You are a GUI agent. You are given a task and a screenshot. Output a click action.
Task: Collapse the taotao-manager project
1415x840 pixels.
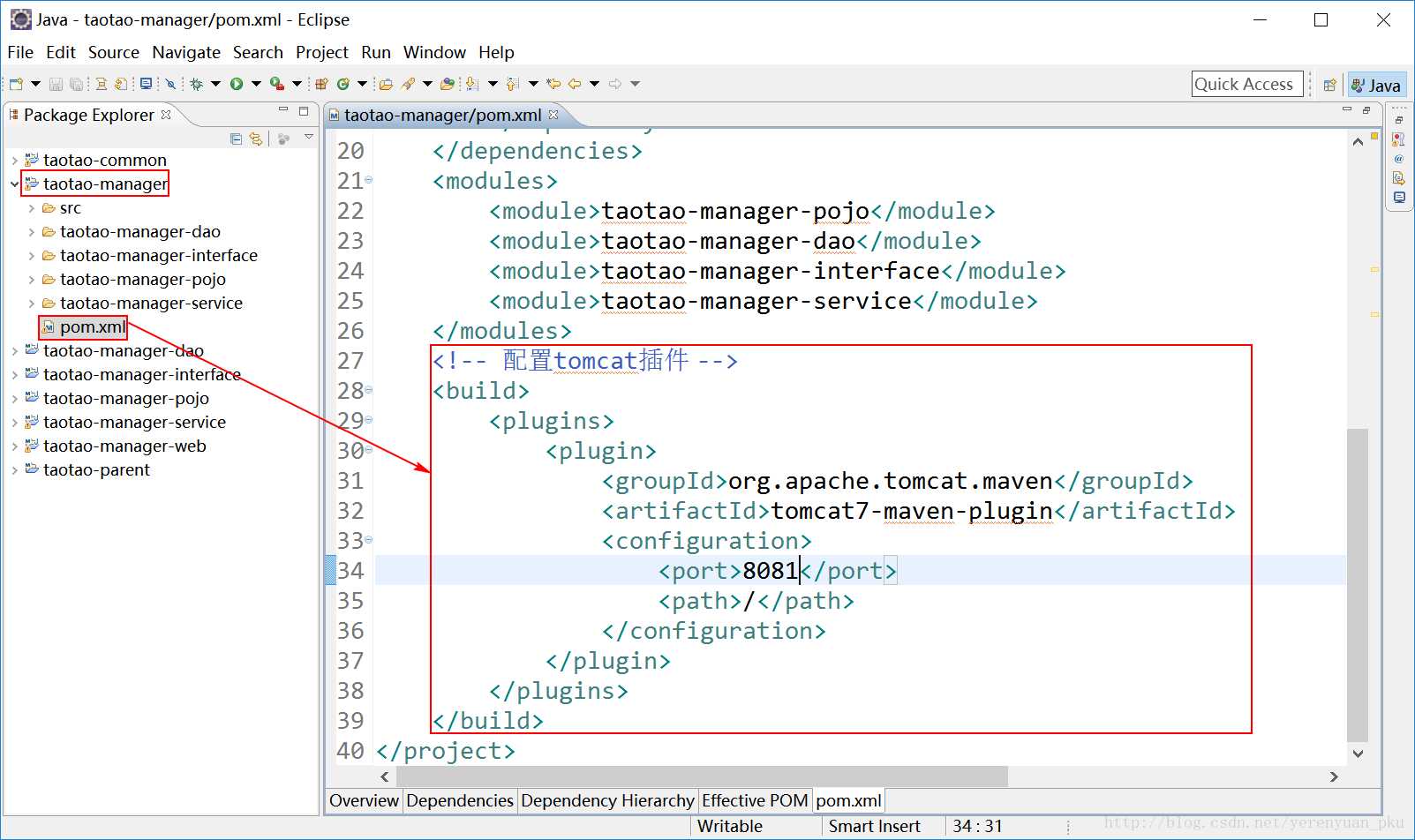pos(15,184)
